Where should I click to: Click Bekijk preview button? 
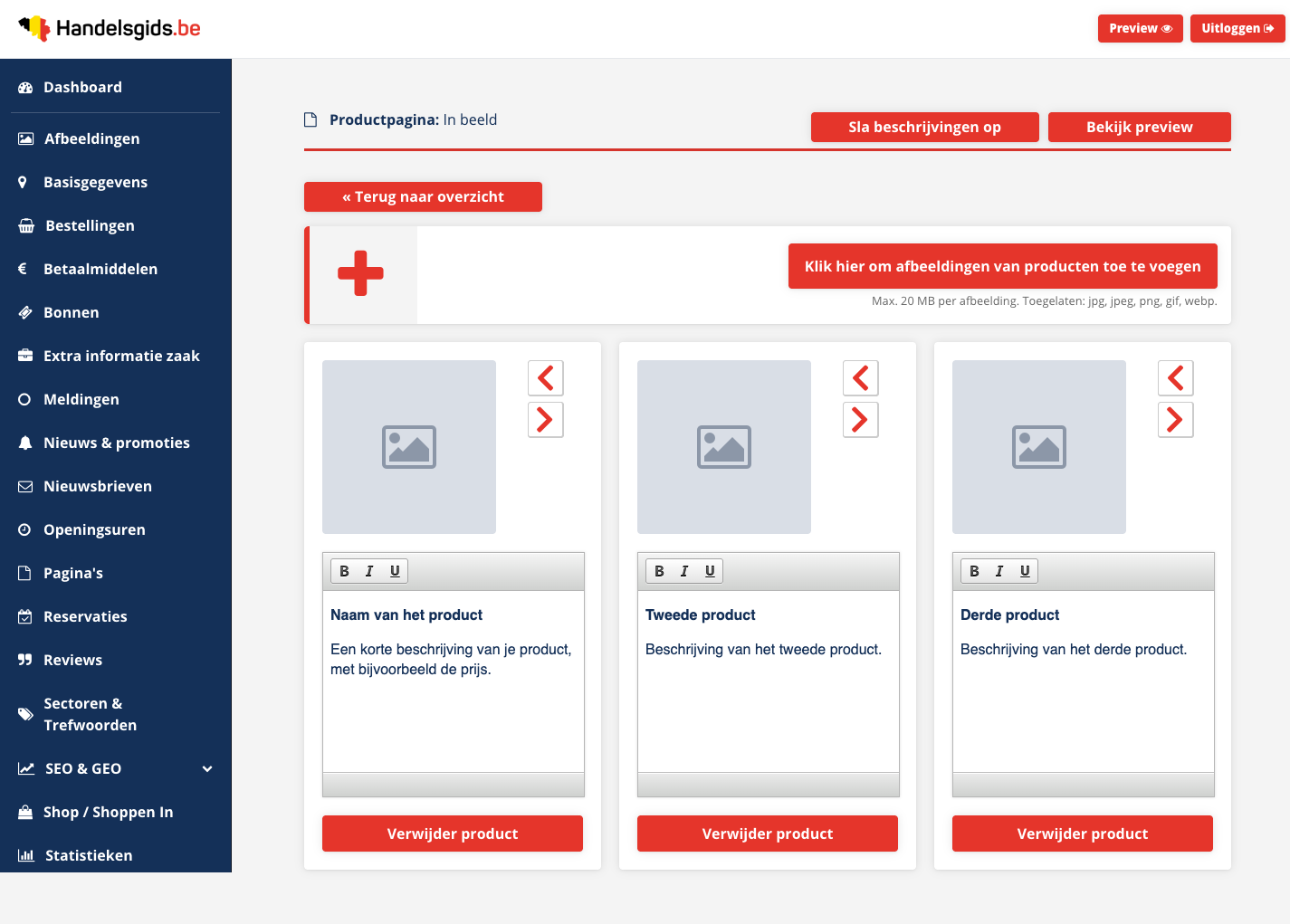[x=1140, y=128]
